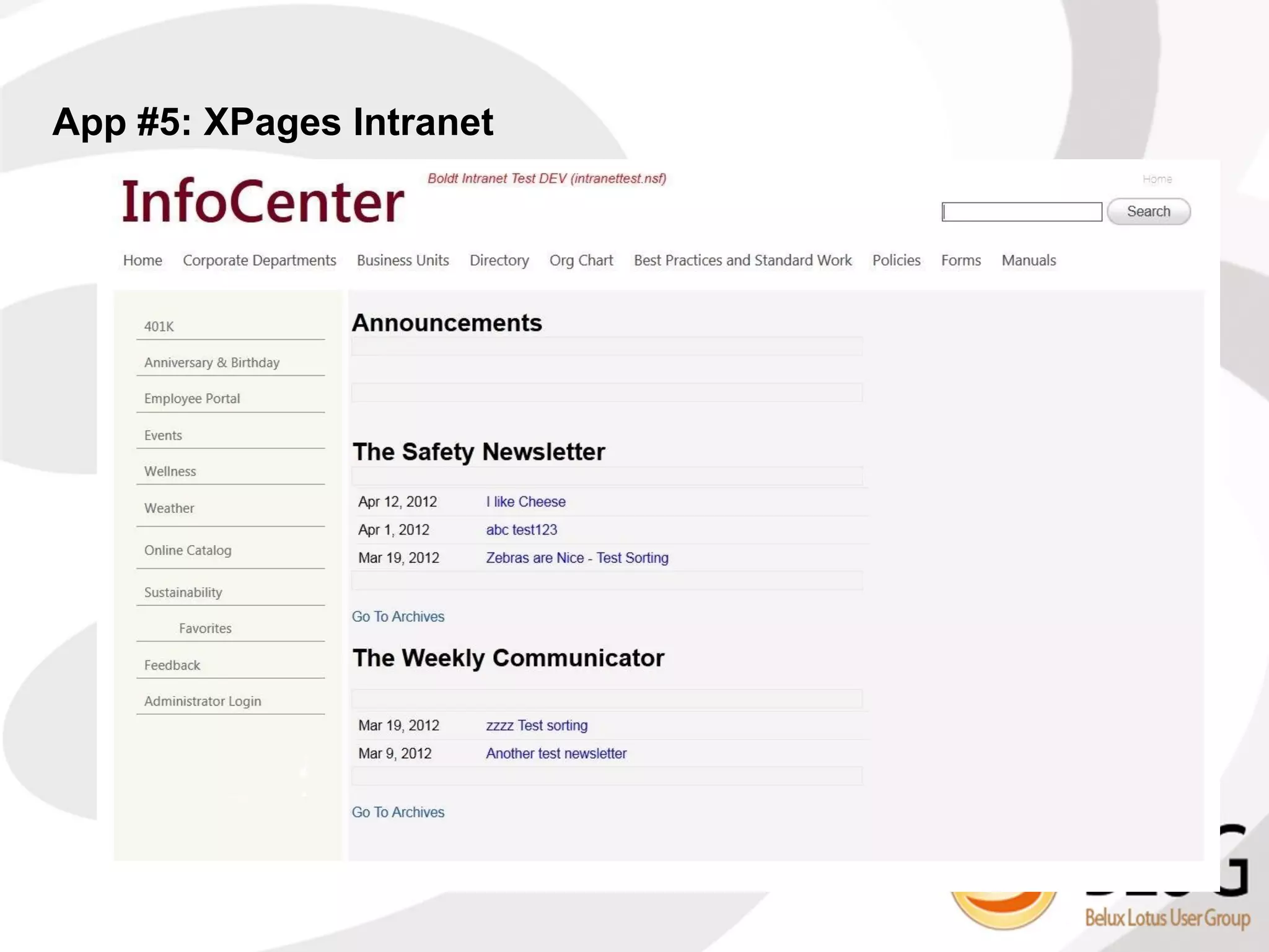Open 'Another test newsletter' link
The image size is (1269, 952).
coord(556,753)
